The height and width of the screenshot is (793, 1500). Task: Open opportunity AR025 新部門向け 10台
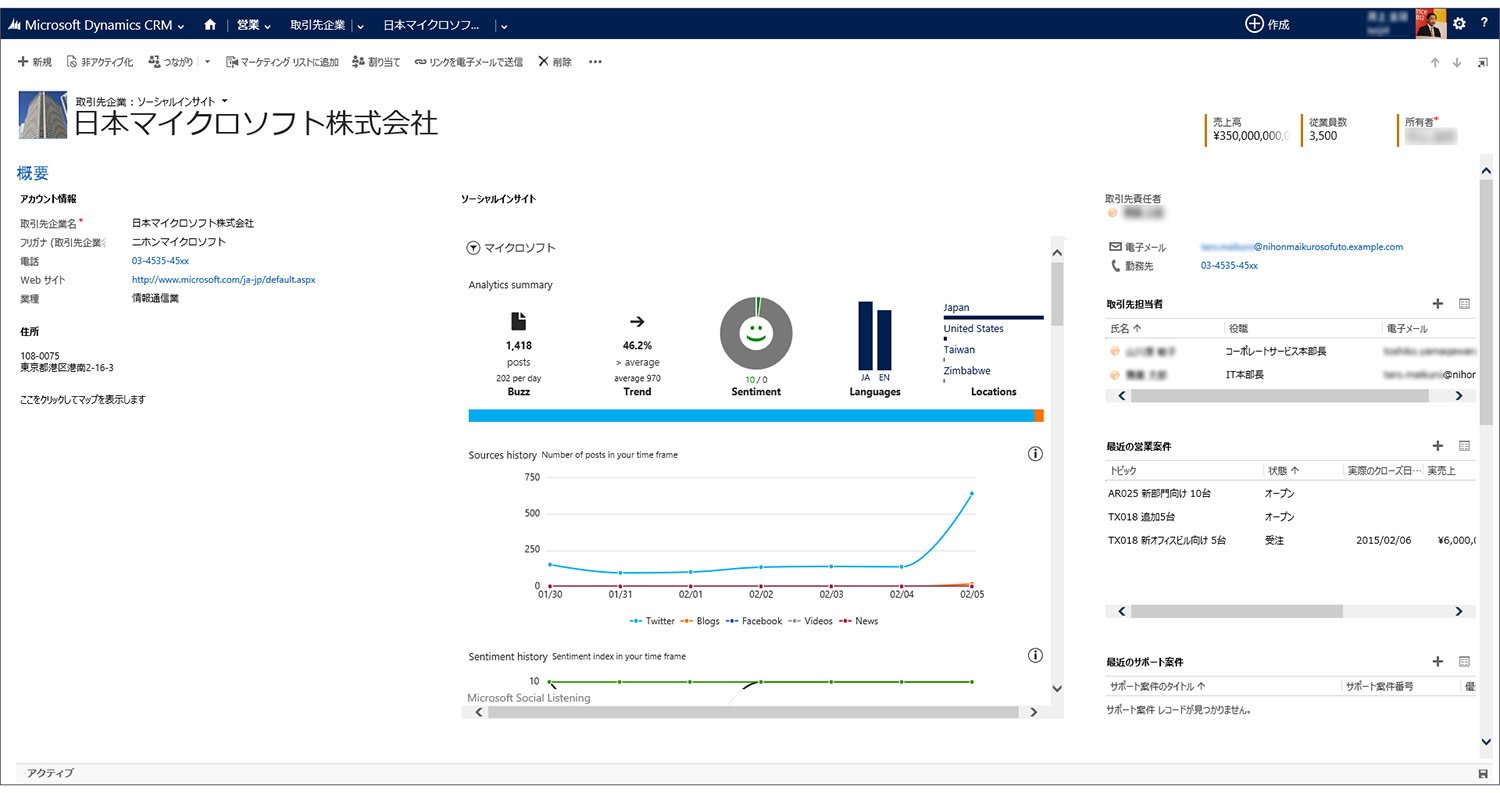[1159, 493]
